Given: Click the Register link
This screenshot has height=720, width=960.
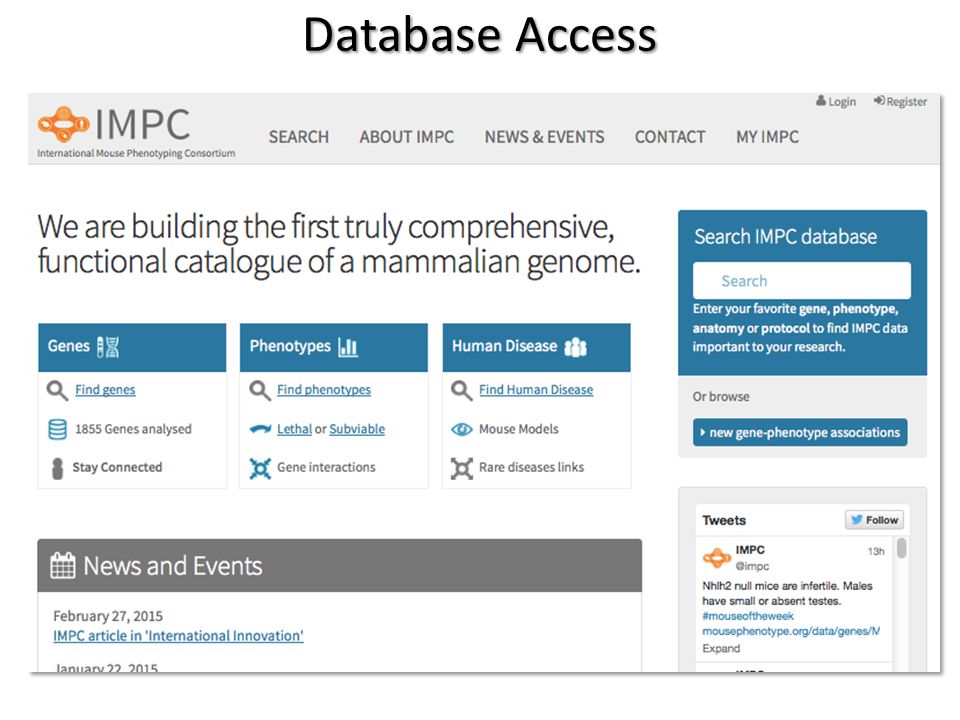Looking at the screenshot, I should click(x=906, y=102).
